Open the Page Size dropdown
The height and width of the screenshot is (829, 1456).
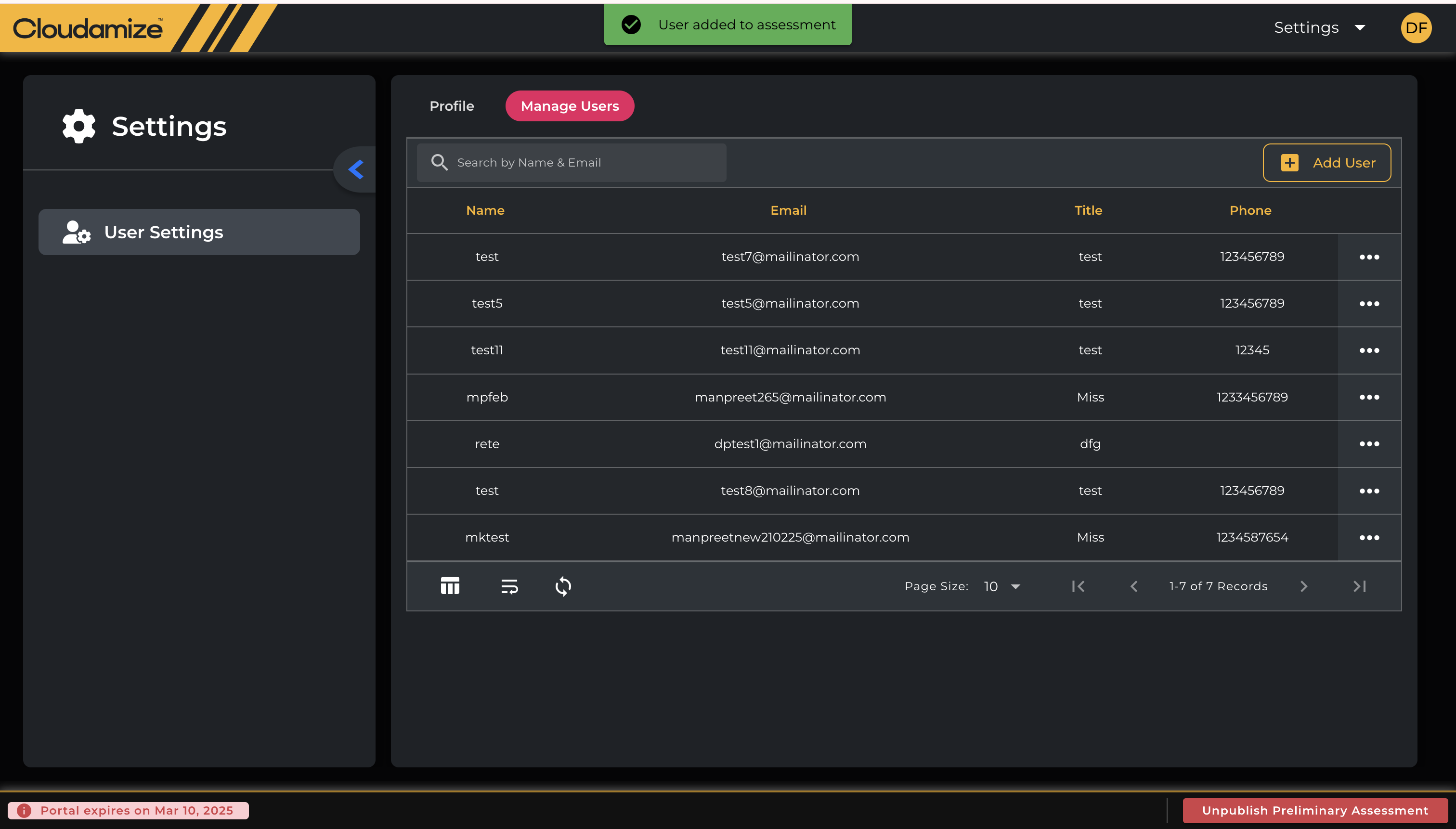click(1002, 586)
